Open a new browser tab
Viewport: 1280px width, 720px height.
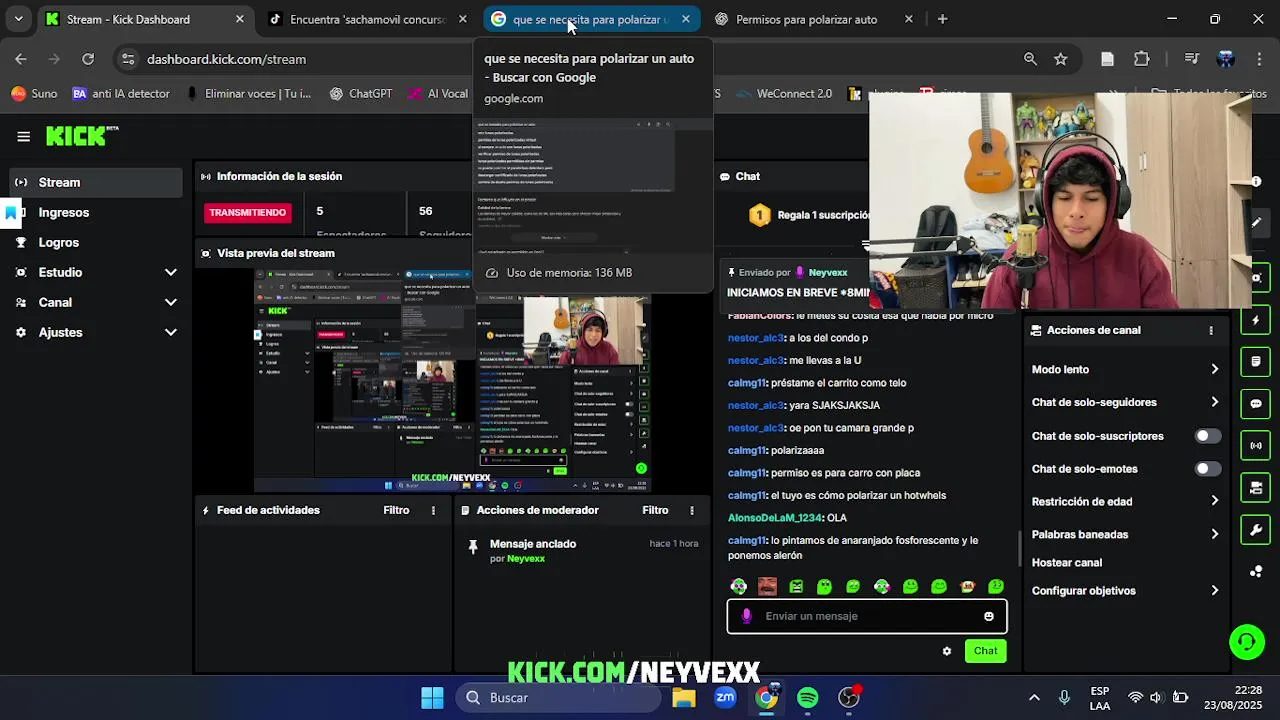coord(942,19)
